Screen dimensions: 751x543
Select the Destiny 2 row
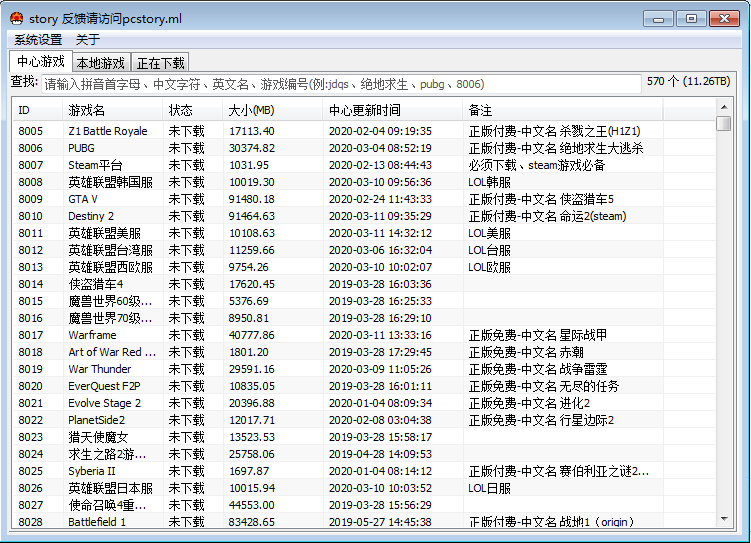tap(364, 216)
